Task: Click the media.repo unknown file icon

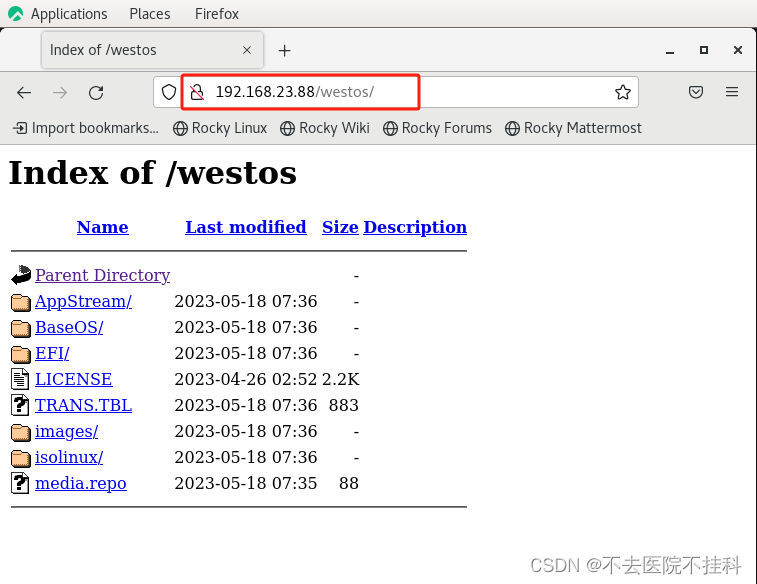Action: (20, 483)
